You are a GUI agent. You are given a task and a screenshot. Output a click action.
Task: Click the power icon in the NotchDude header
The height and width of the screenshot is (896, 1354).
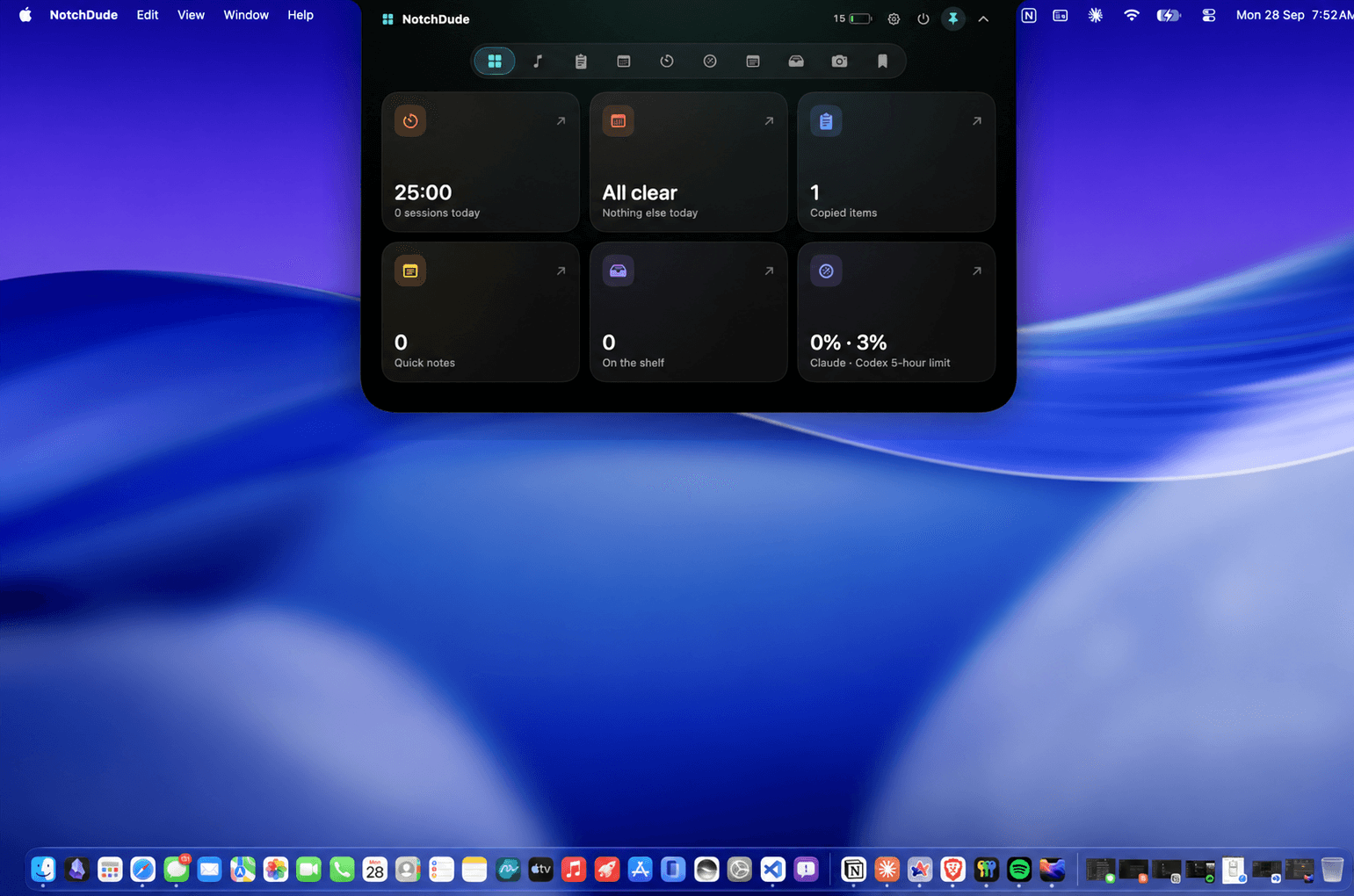[923, 18]
